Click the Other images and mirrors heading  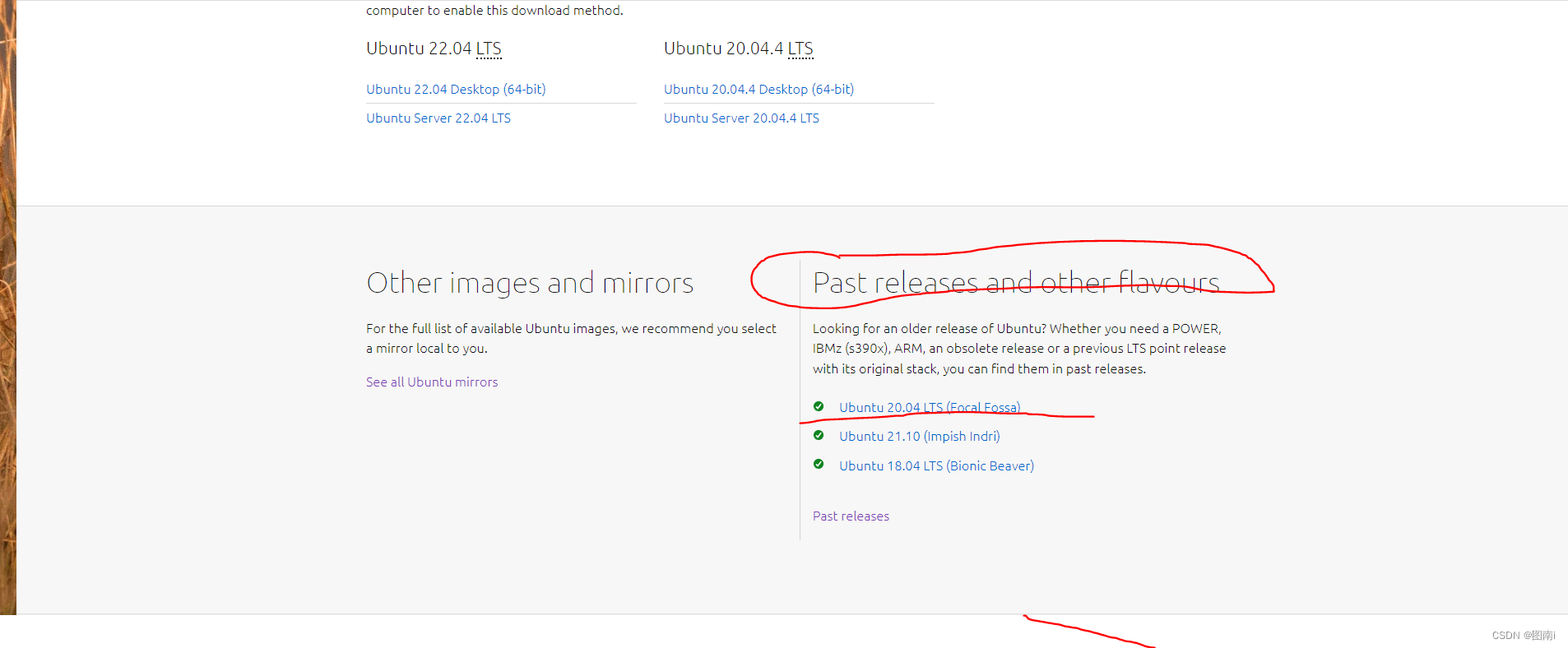coord(530,283)
